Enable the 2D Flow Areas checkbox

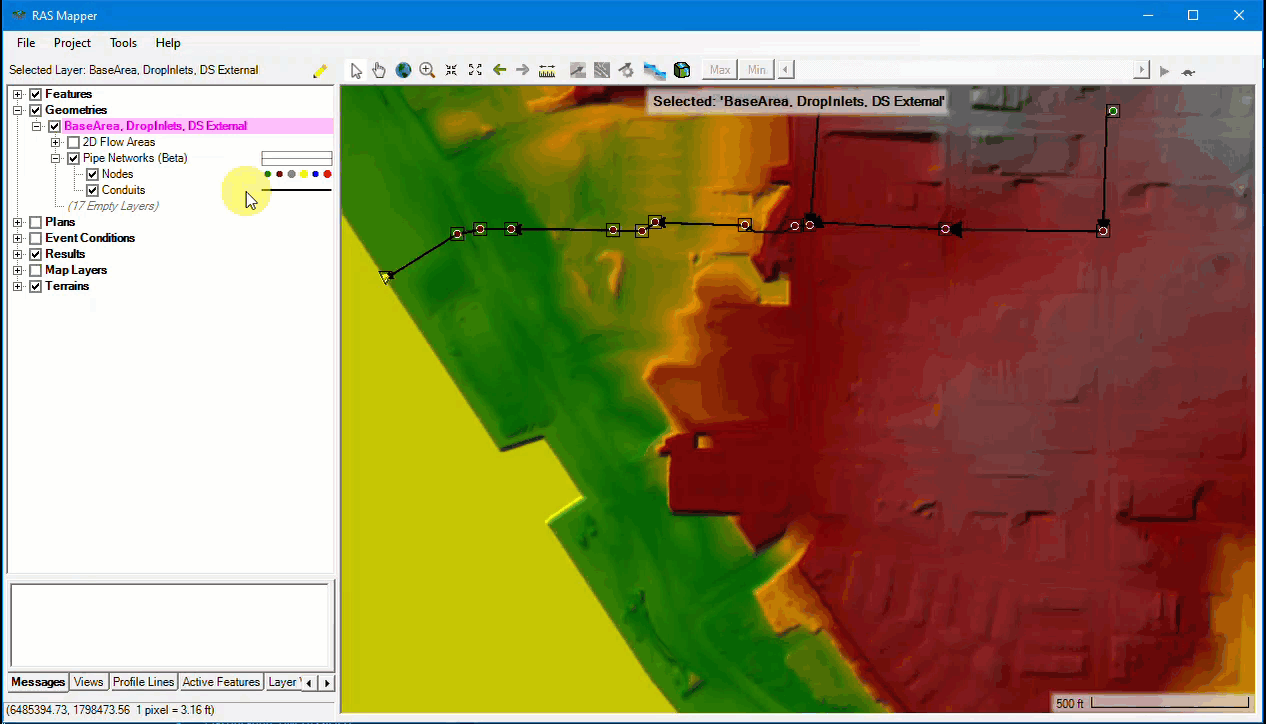[73, 142]
